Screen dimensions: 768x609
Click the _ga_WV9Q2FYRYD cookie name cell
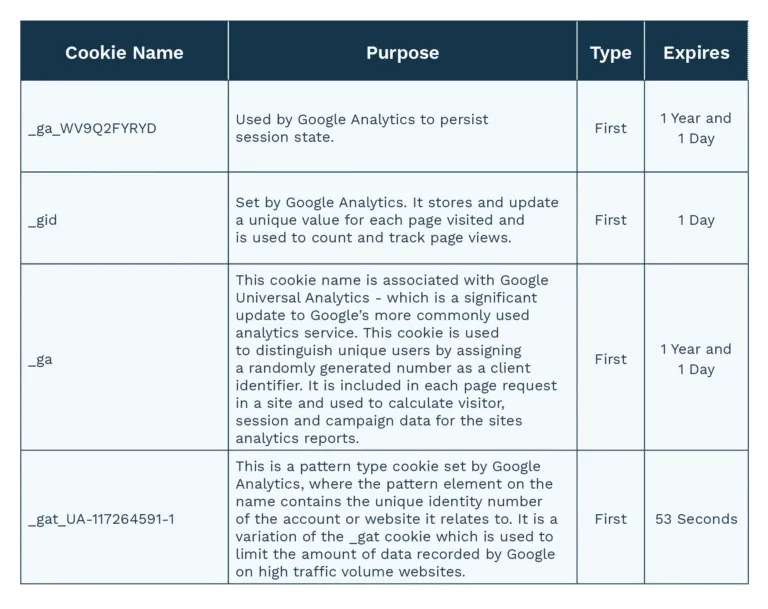tap(93, 128)
